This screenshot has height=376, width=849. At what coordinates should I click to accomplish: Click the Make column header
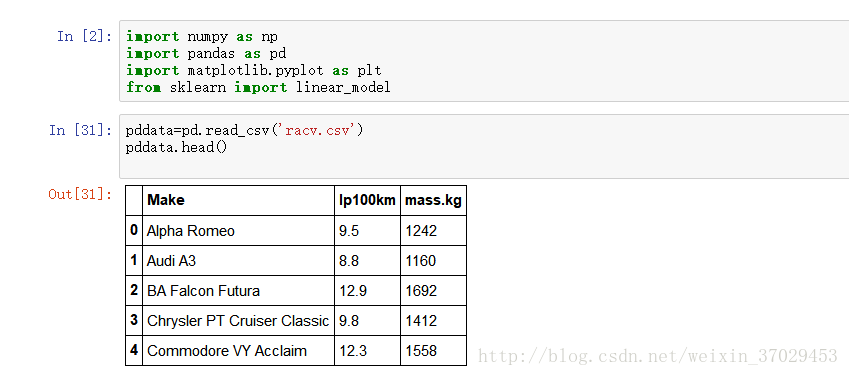238,200
